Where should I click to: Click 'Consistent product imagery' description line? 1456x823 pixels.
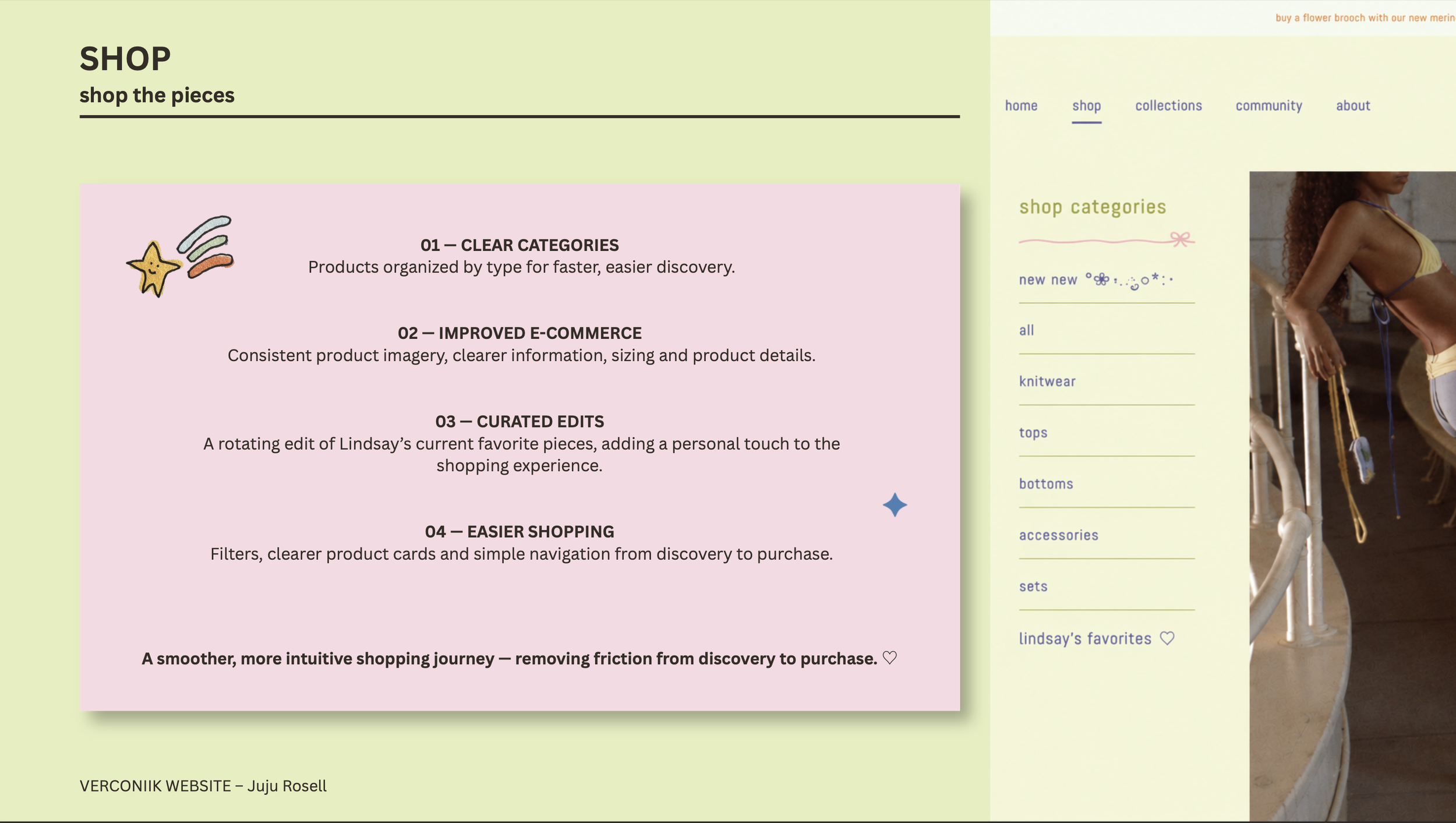(x=521, y=356)
